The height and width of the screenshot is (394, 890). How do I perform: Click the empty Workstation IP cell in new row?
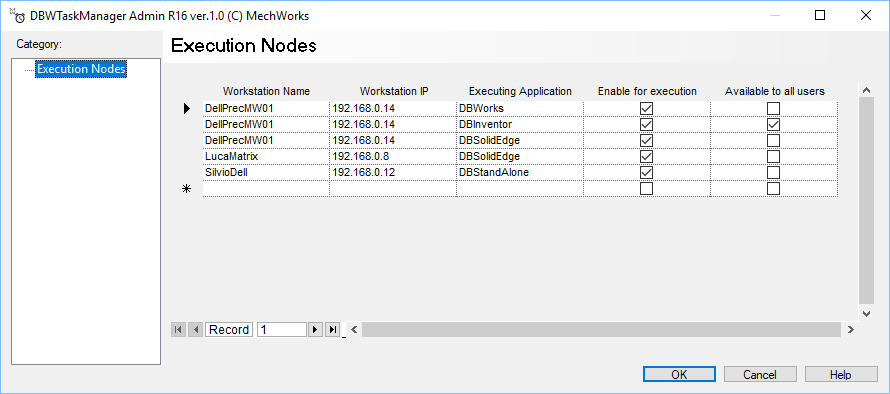(393, 188)
